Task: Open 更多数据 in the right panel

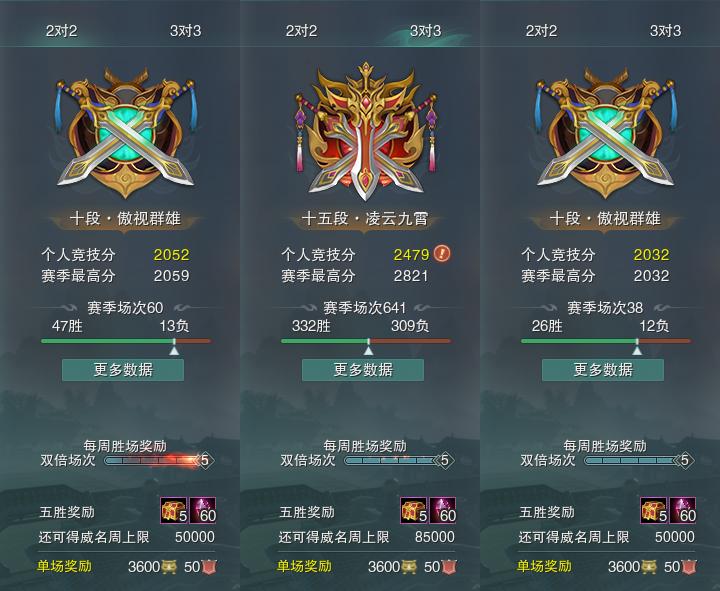Action: coord(603,370)
